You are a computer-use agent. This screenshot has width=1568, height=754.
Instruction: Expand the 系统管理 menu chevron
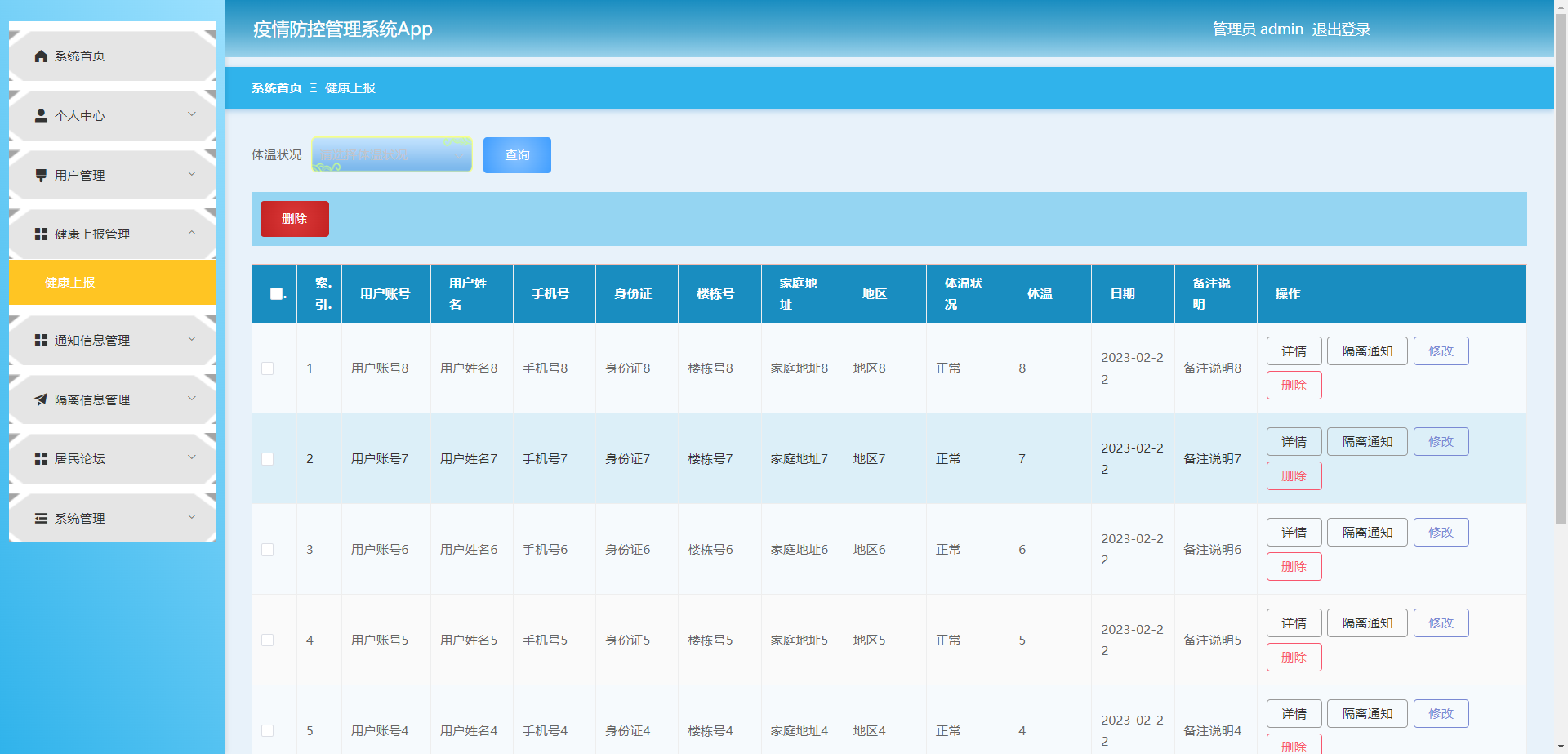[x=192, y=517]
